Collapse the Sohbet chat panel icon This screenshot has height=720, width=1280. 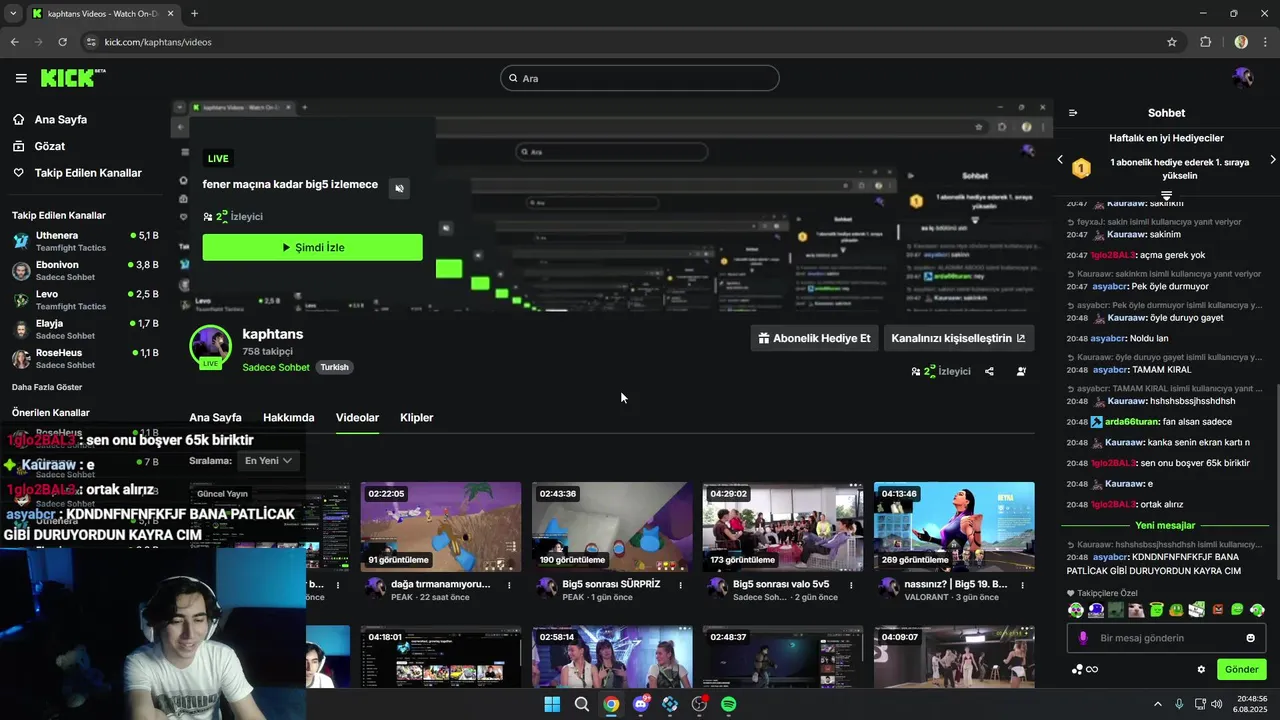point(1073,113)
